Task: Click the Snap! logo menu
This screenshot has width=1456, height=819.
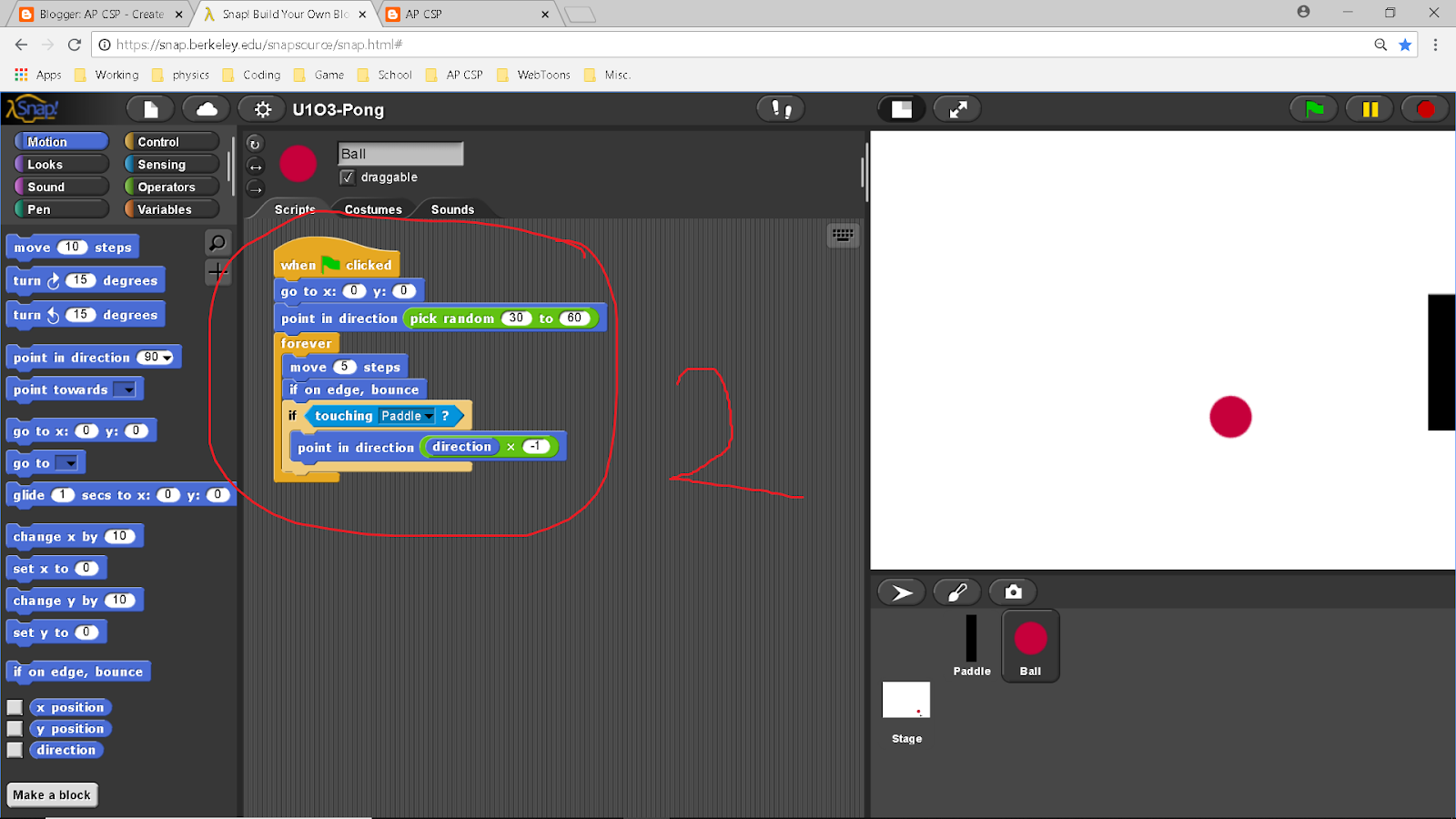Action: click(x=33, y=109)
